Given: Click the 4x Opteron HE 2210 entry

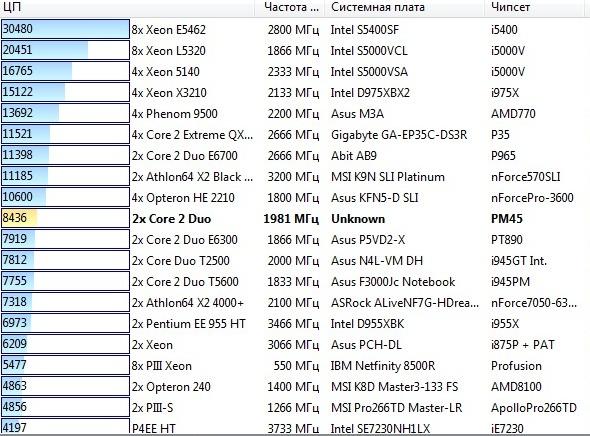Looking at the screenshot, I should tap(183, 198).
